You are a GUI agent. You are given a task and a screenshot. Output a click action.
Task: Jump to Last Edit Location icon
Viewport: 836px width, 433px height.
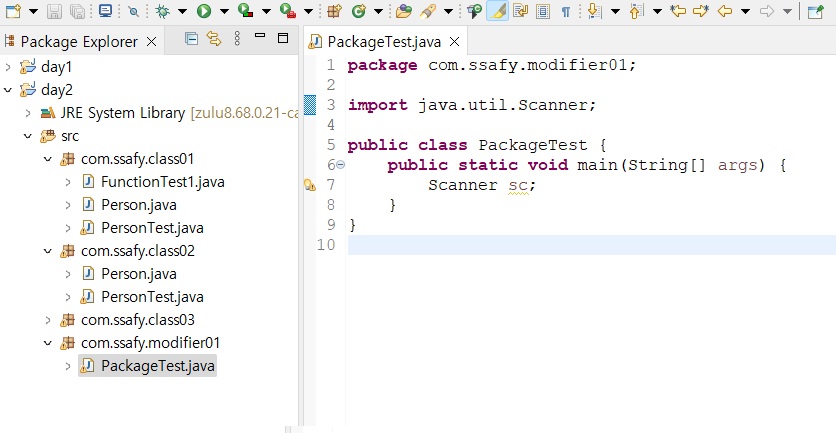678,11
